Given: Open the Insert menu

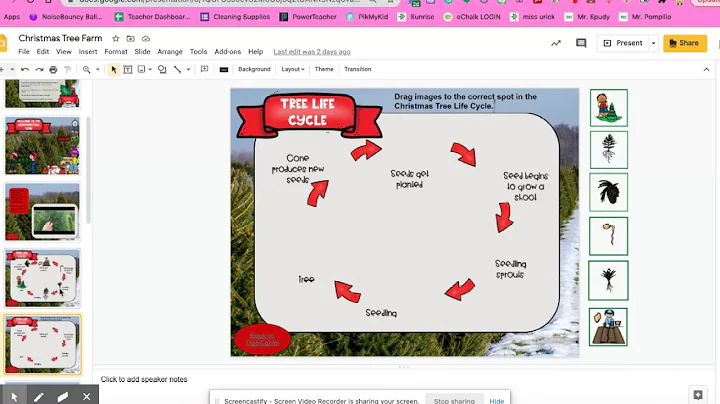Looking at the screenshot, I should [x=88, y=52].
